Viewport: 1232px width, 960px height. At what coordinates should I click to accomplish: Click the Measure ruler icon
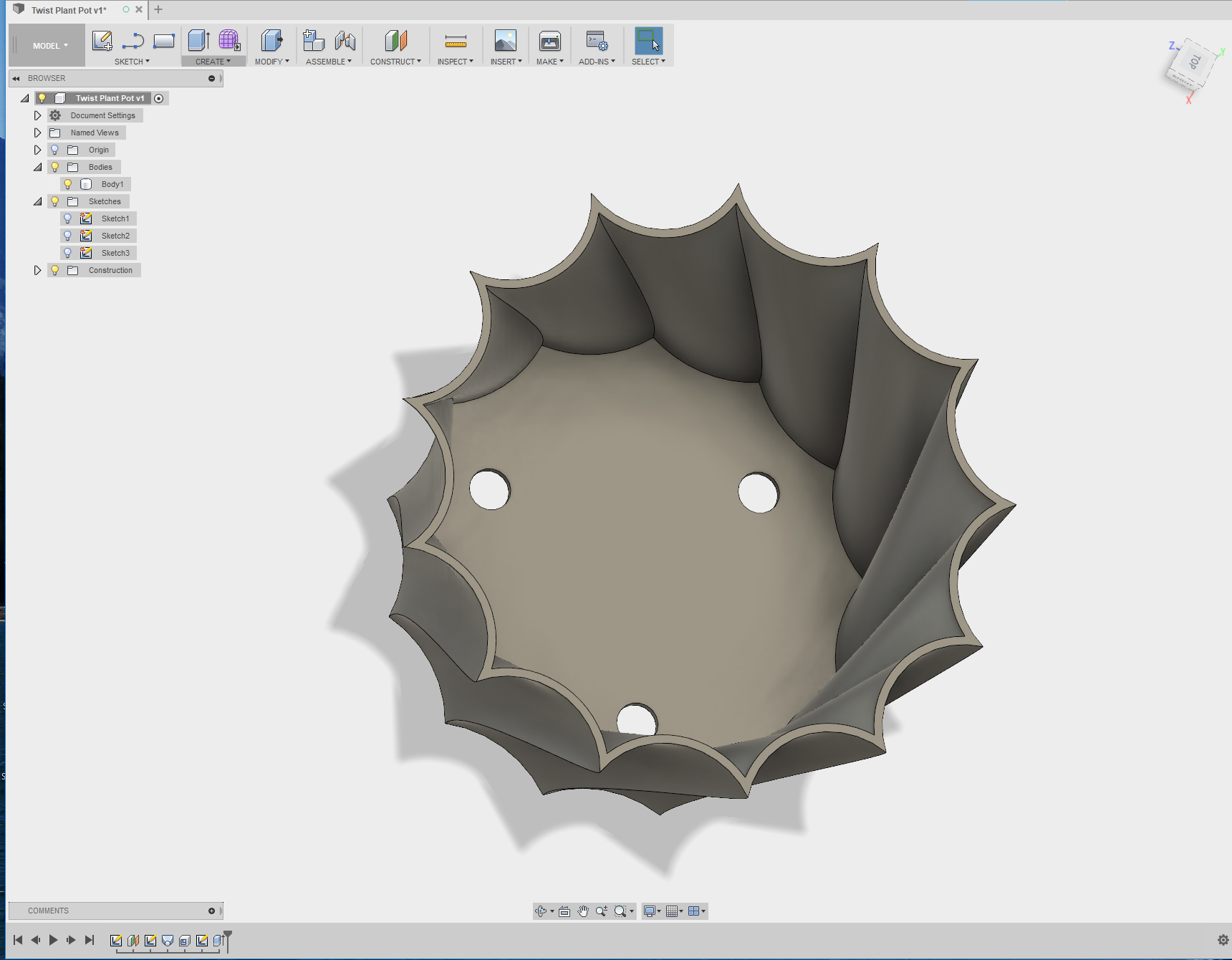tap(456, 41)
